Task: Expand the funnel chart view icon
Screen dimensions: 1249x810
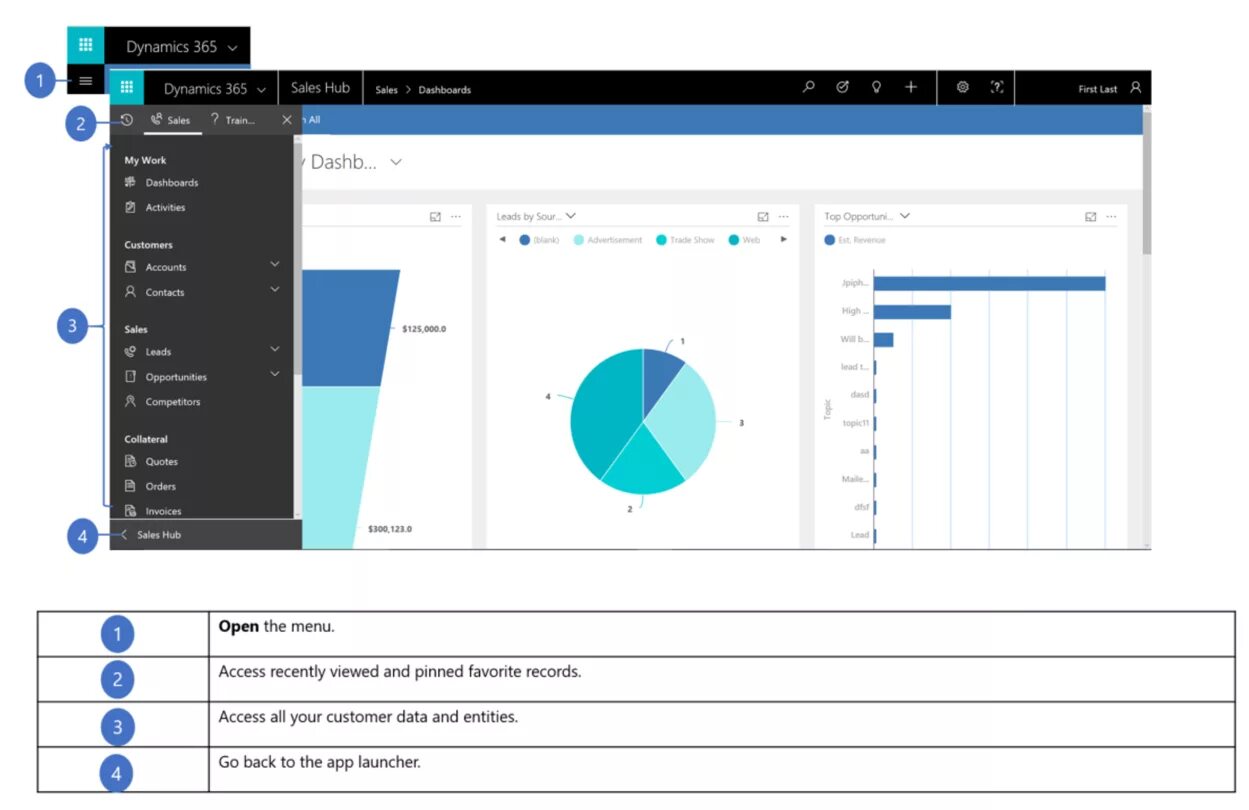Action: click(x=435, y=216)
